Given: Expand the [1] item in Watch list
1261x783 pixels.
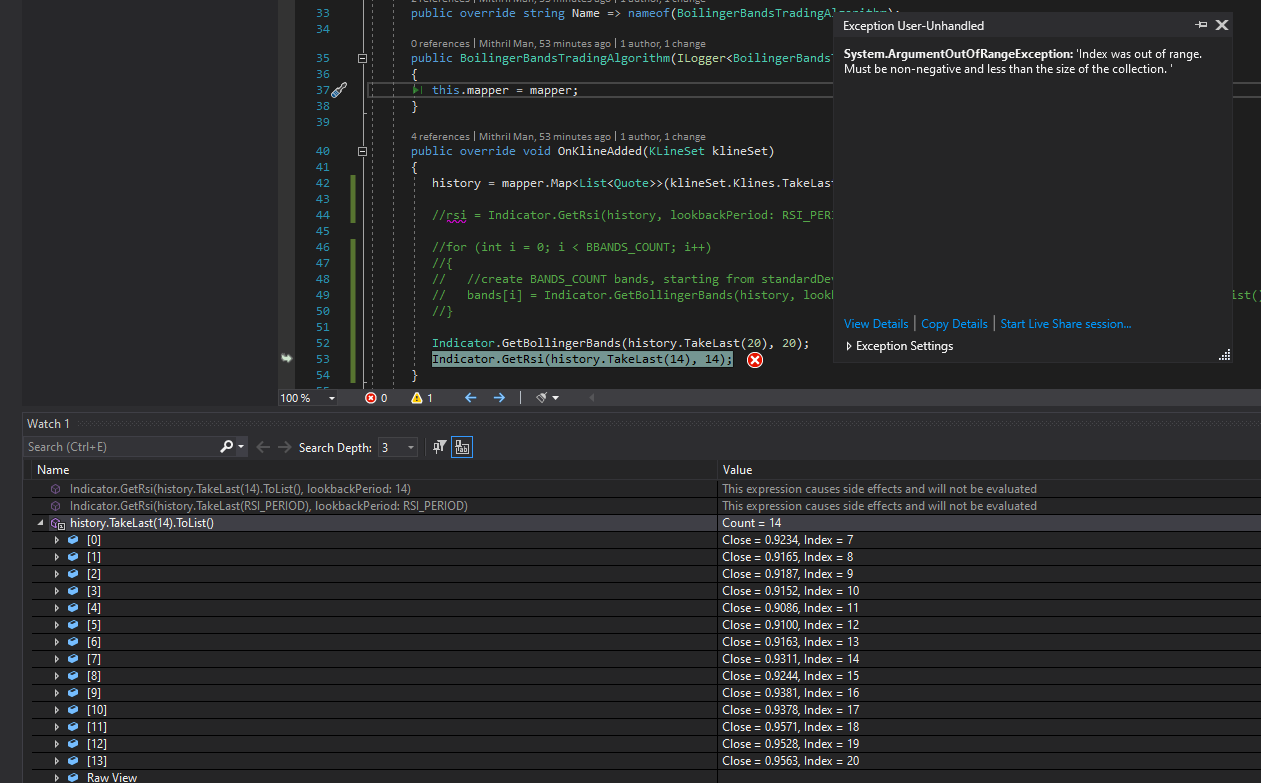Looking at the screenshot, I should tap(57, 557).
